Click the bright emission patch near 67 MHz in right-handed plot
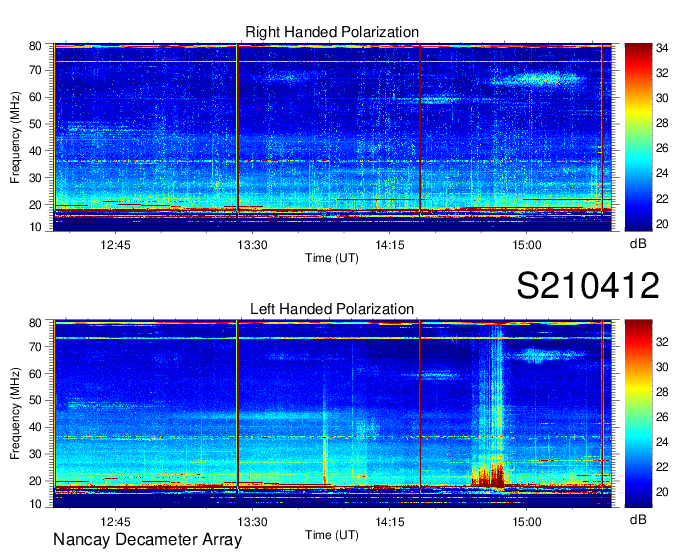Screen dimensions: 680x552 (x=538, y=79)
